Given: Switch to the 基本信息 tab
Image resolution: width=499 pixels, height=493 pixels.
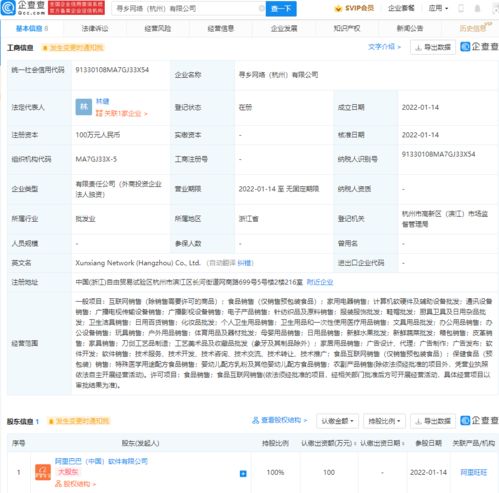Looking at the screenshot, I should tap(32, 29).
